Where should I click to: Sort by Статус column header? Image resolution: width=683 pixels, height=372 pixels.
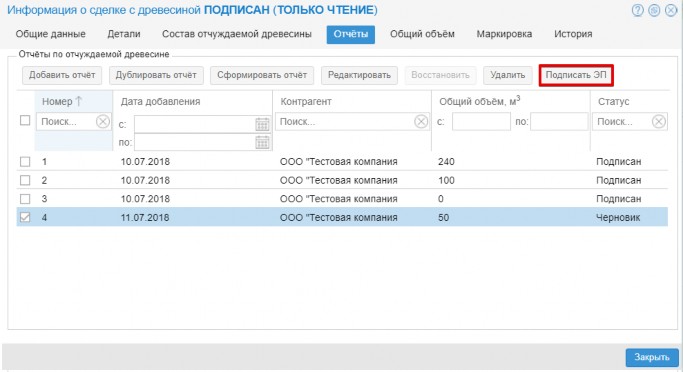(613, 101)
